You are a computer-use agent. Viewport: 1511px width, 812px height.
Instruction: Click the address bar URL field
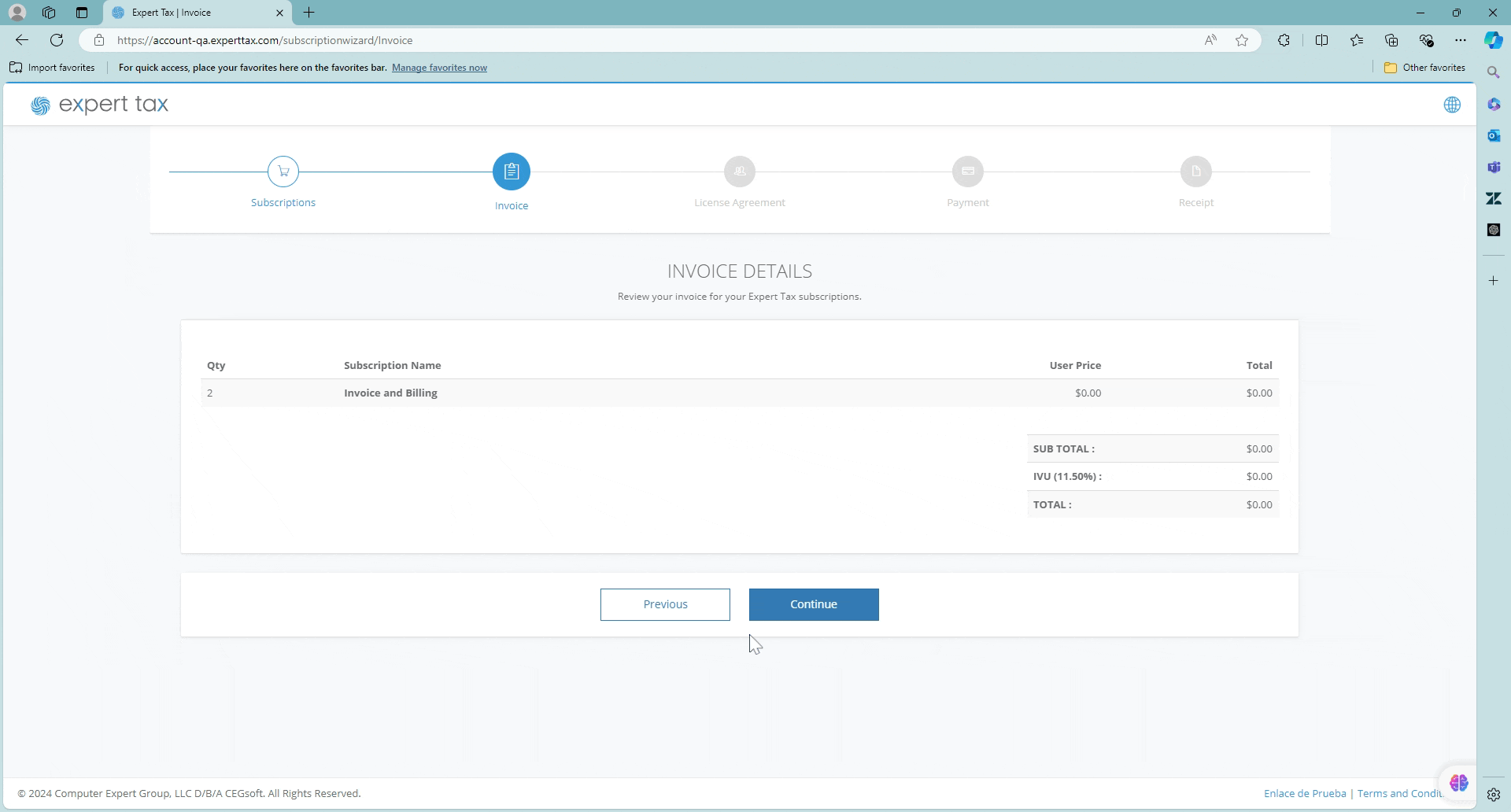click(x=630, y=40)
